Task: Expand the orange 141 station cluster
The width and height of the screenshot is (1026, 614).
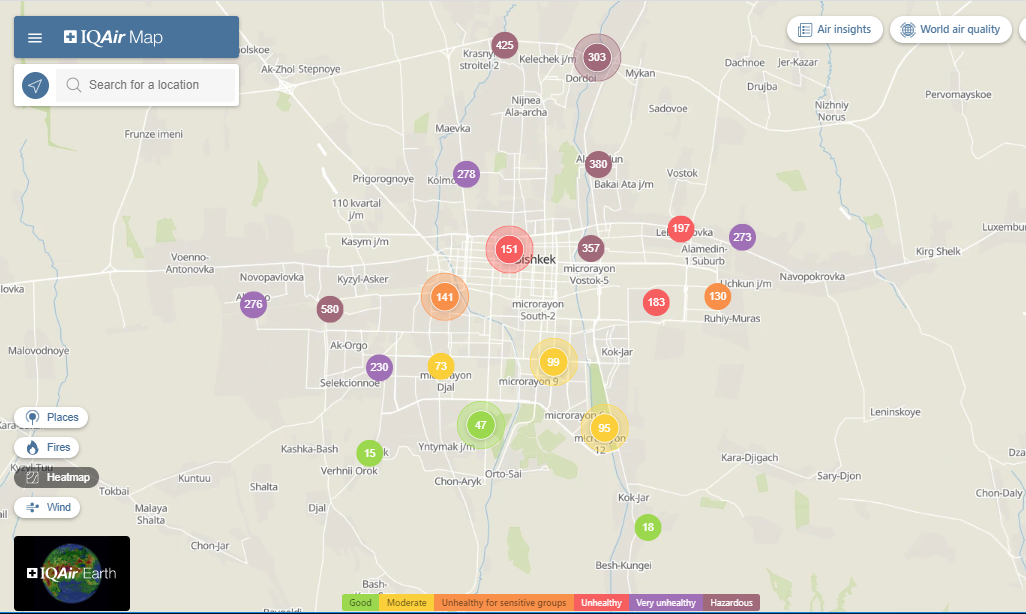Action: [x=445, y=297]
